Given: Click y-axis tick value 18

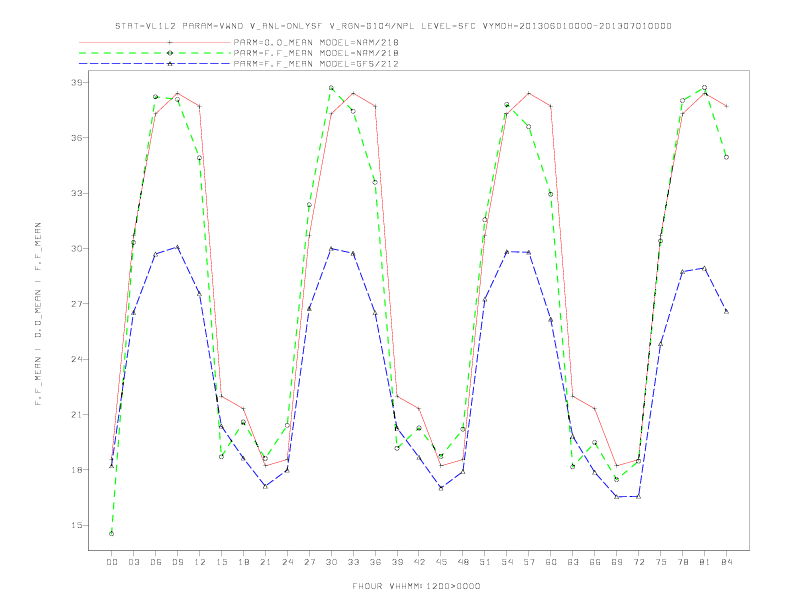Looking at the screenshot, I should pos(77,470).
